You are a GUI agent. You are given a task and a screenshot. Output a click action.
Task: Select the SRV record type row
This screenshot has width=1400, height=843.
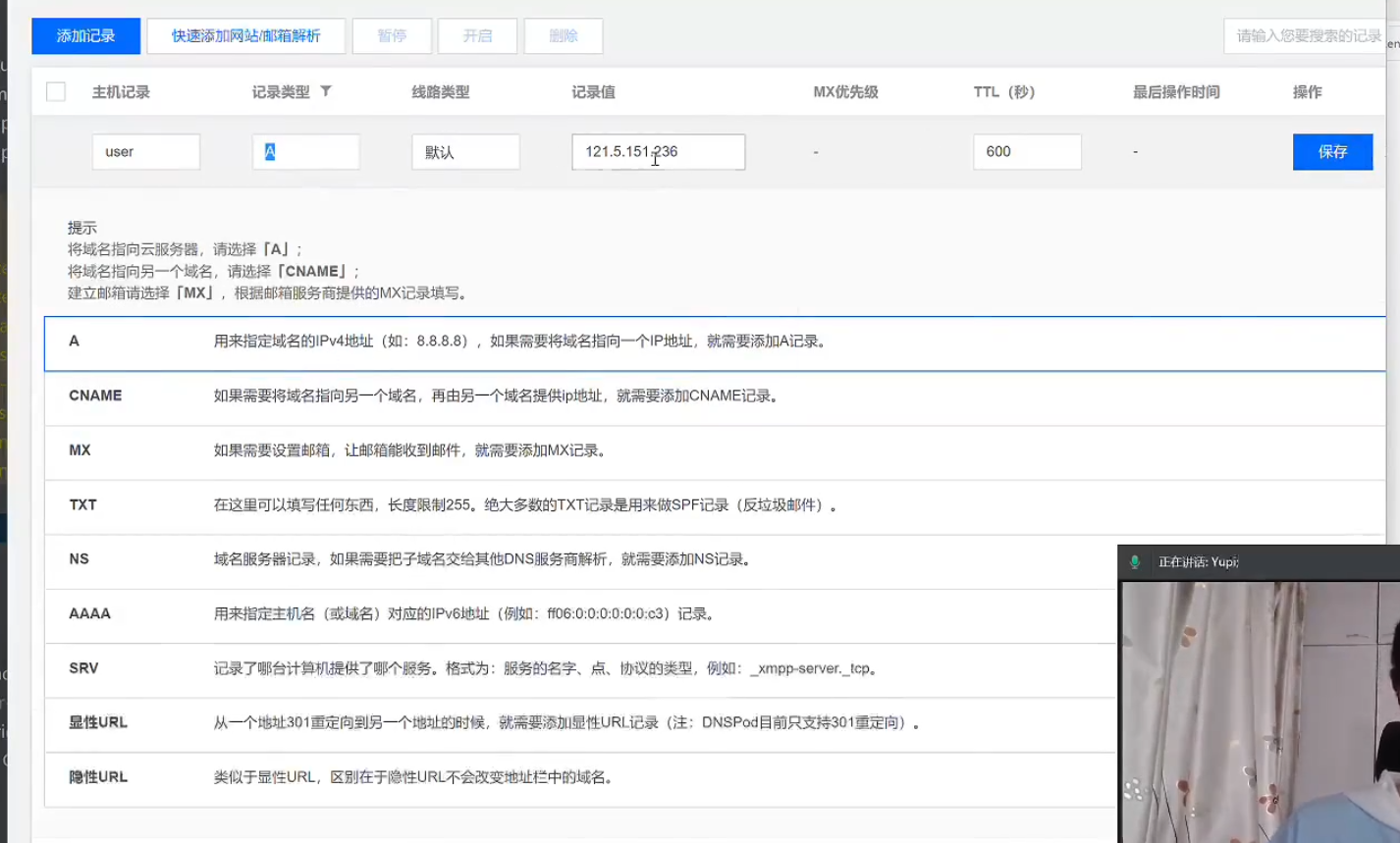(x=580, y=669)
